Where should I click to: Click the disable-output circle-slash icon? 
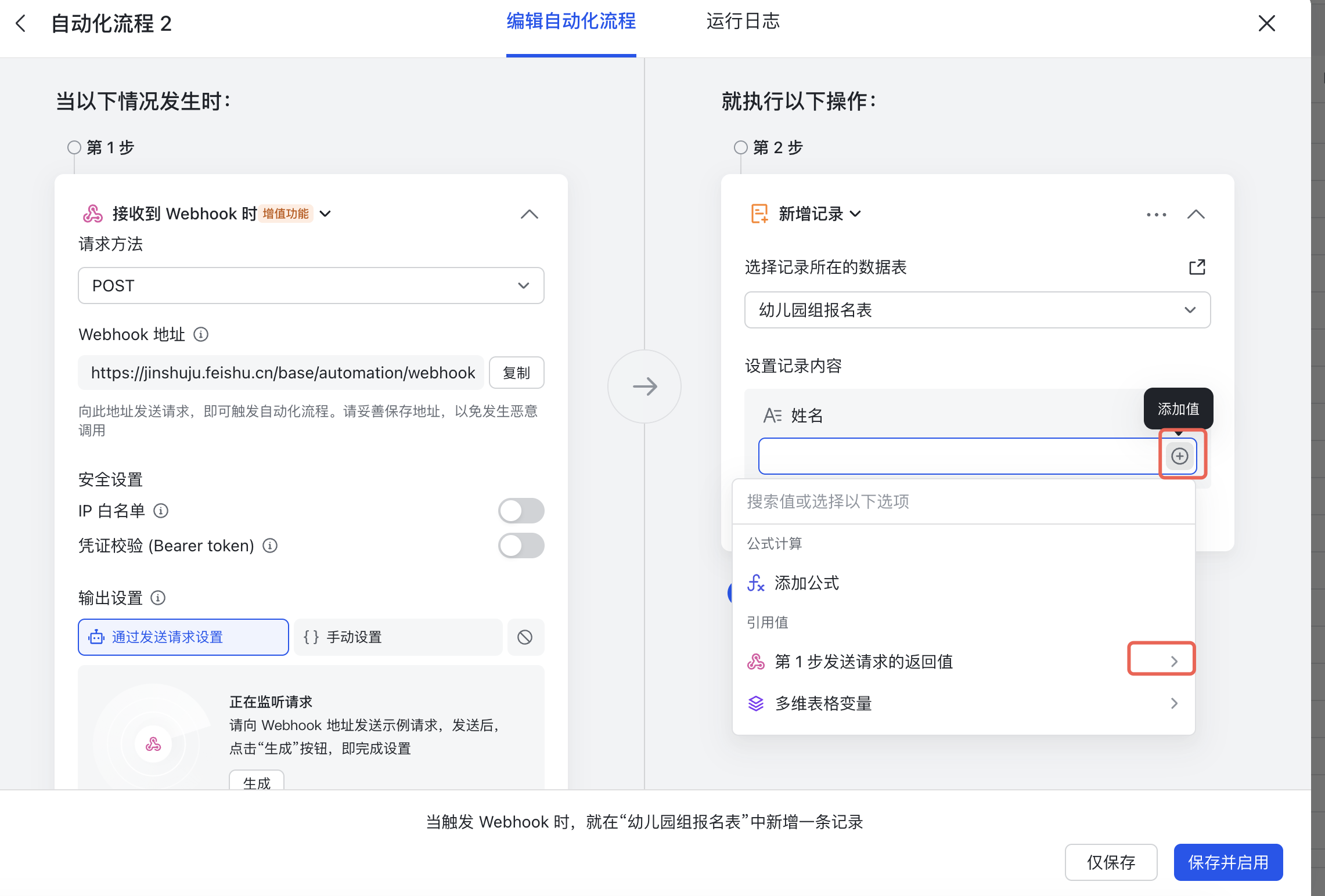(x=525, y=637)
